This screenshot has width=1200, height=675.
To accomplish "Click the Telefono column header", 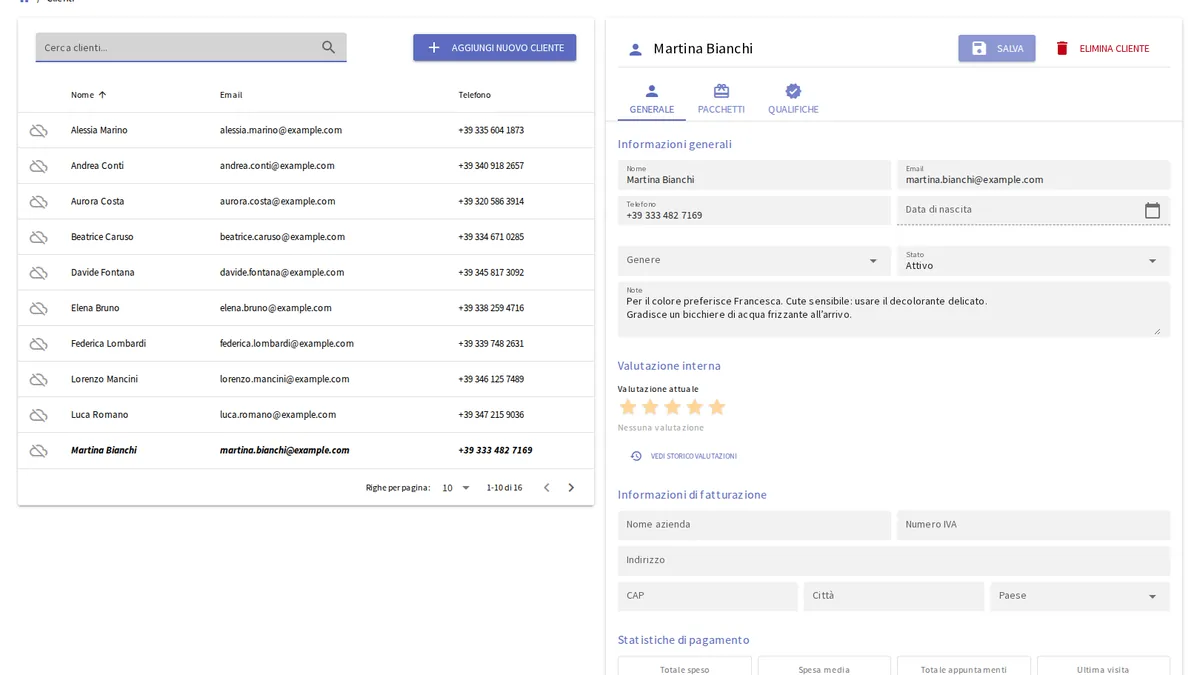I will (475, 95).
